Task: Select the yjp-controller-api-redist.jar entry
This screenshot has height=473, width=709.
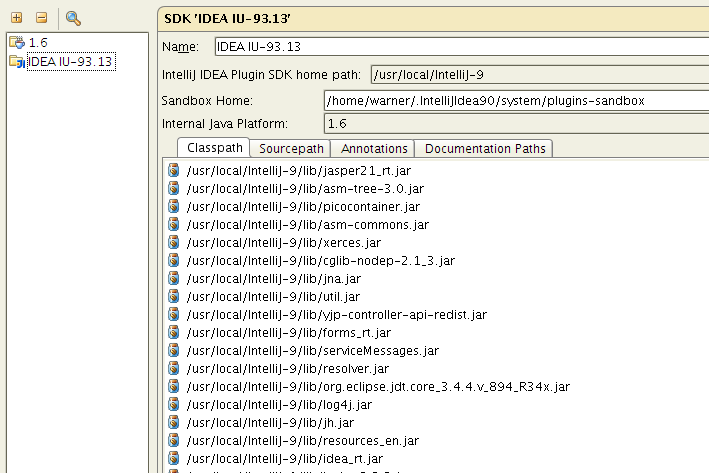Action: click(337, 315)
